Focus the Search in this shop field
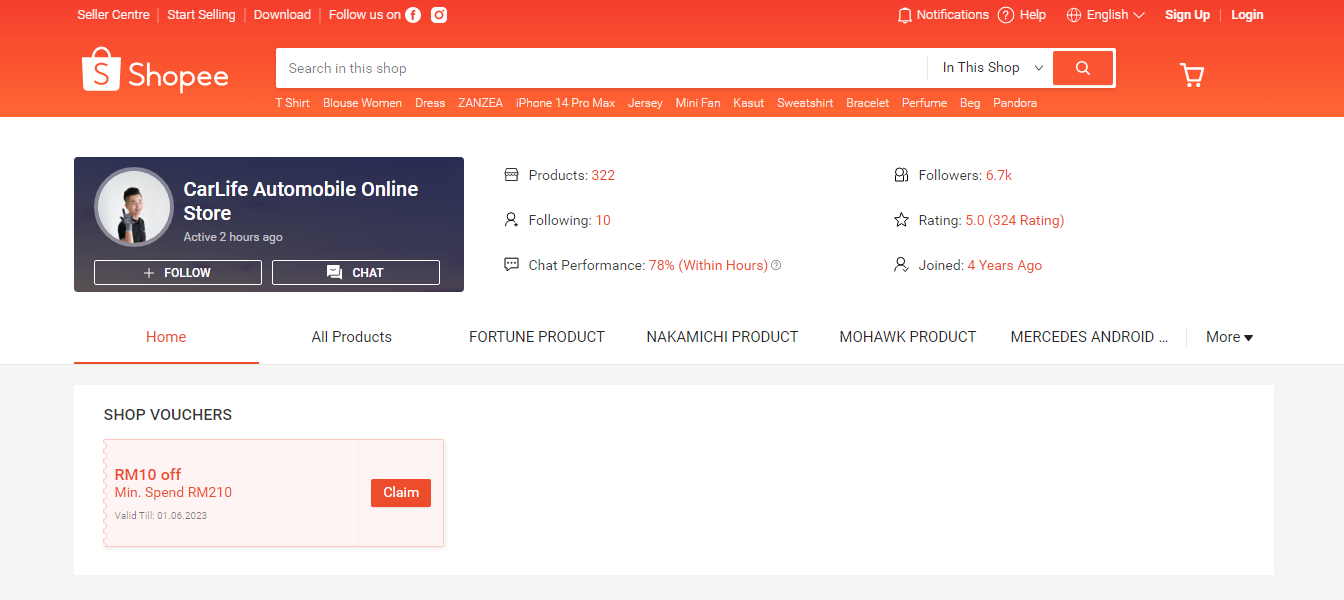1344x600 pixels. pos(602,68)
